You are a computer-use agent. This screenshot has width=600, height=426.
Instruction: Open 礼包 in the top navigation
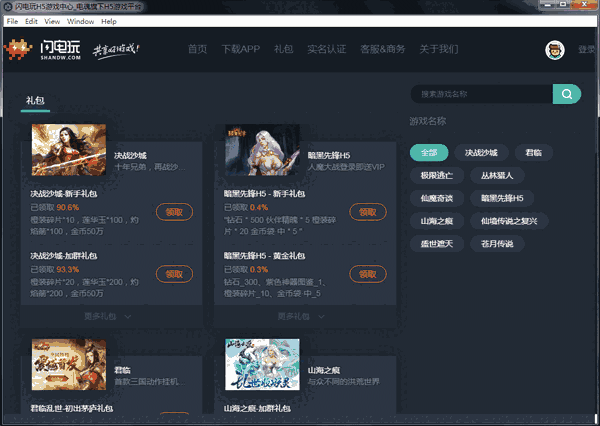(x=284, y=49)
